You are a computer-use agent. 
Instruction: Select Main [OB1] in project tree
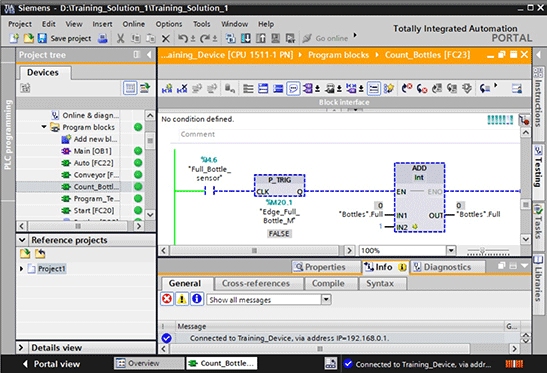92,151
